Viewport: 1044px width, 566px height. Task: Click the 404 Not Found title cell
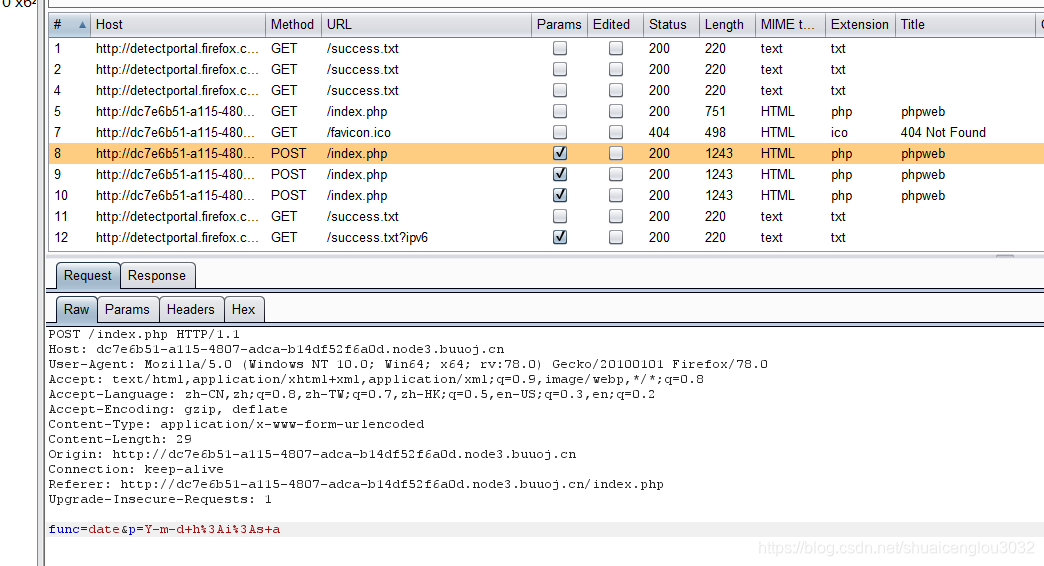click(943, 133)
